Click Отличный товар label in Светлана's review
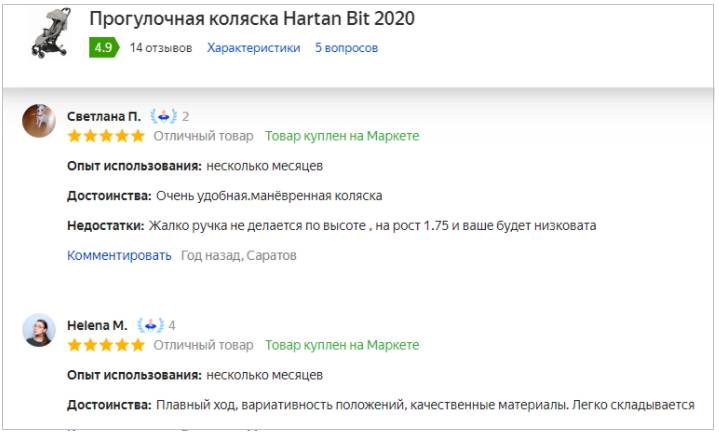This screenshot has width=719, height=435. point(204,136)
